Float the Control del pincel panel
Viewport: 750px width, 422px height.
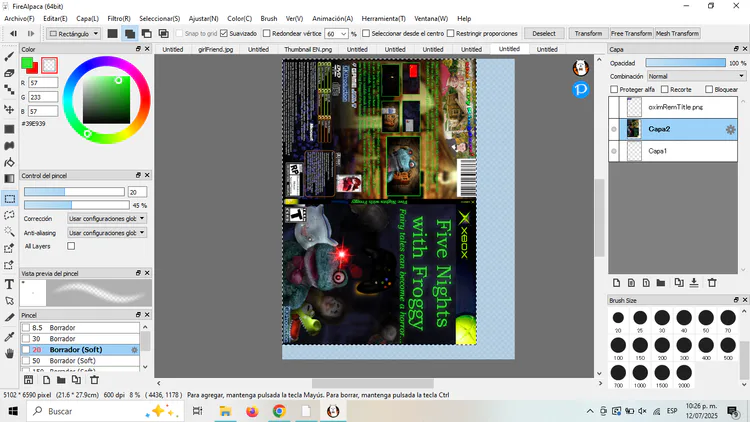coord(138,175)
